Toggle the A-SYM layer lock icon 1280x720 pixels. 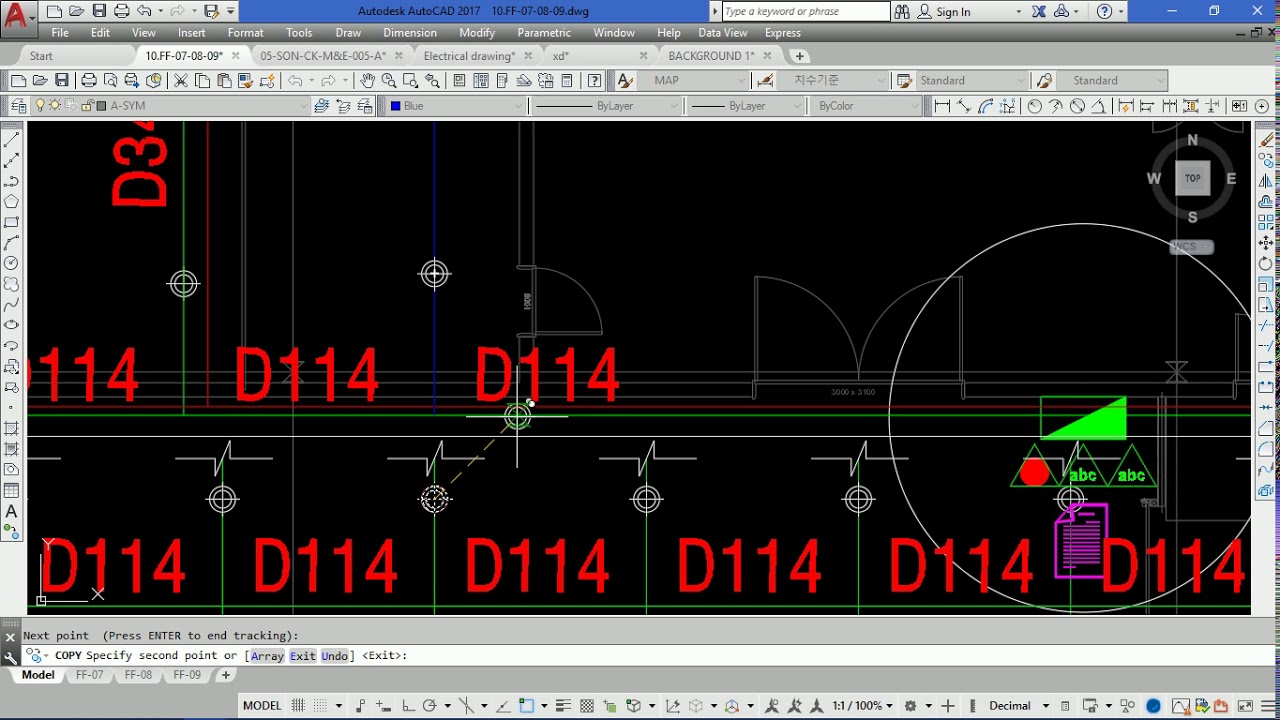(87, 105)
